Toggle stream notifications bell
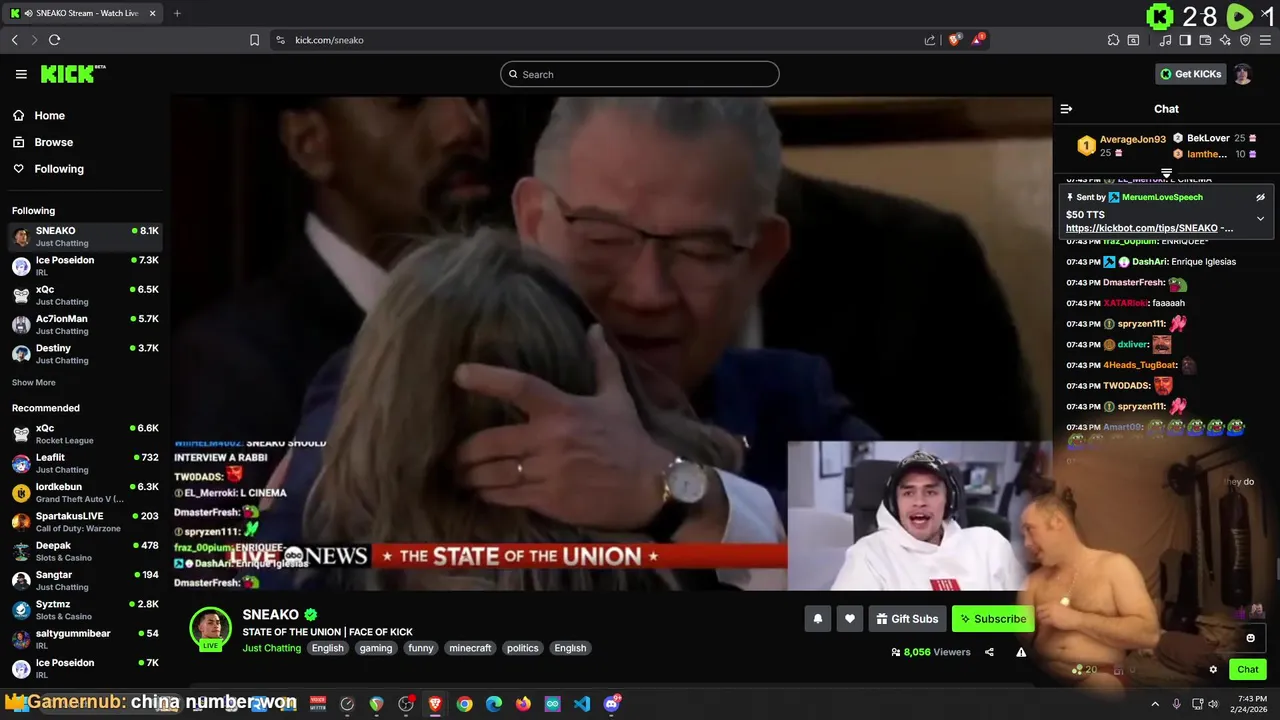The image size is (1280, 720). 817,619
